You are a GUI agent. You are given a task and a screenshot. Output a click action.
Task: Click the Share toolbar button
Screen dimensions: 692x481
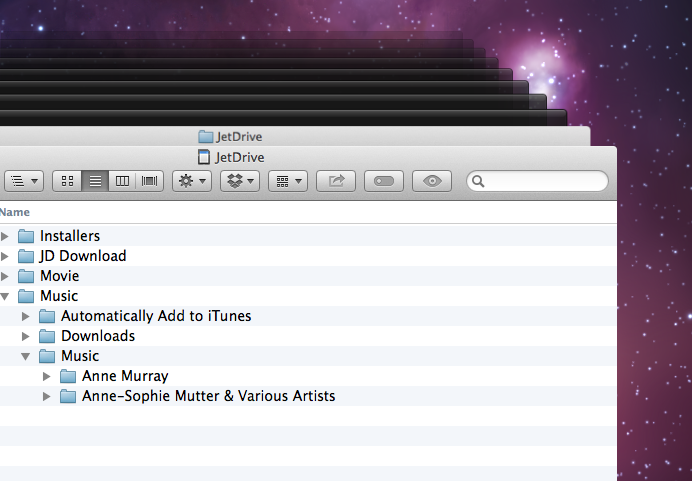336,181
